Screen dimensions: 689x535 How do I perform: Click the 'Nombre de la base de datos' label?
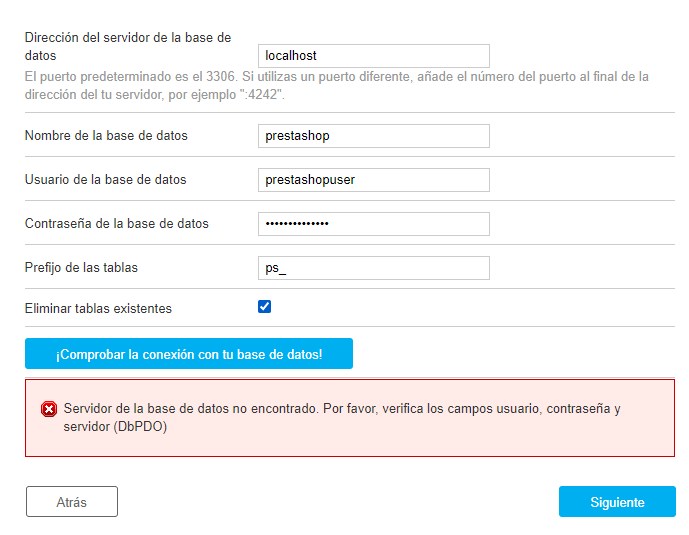pyautogui.click(x=106, y=135)
